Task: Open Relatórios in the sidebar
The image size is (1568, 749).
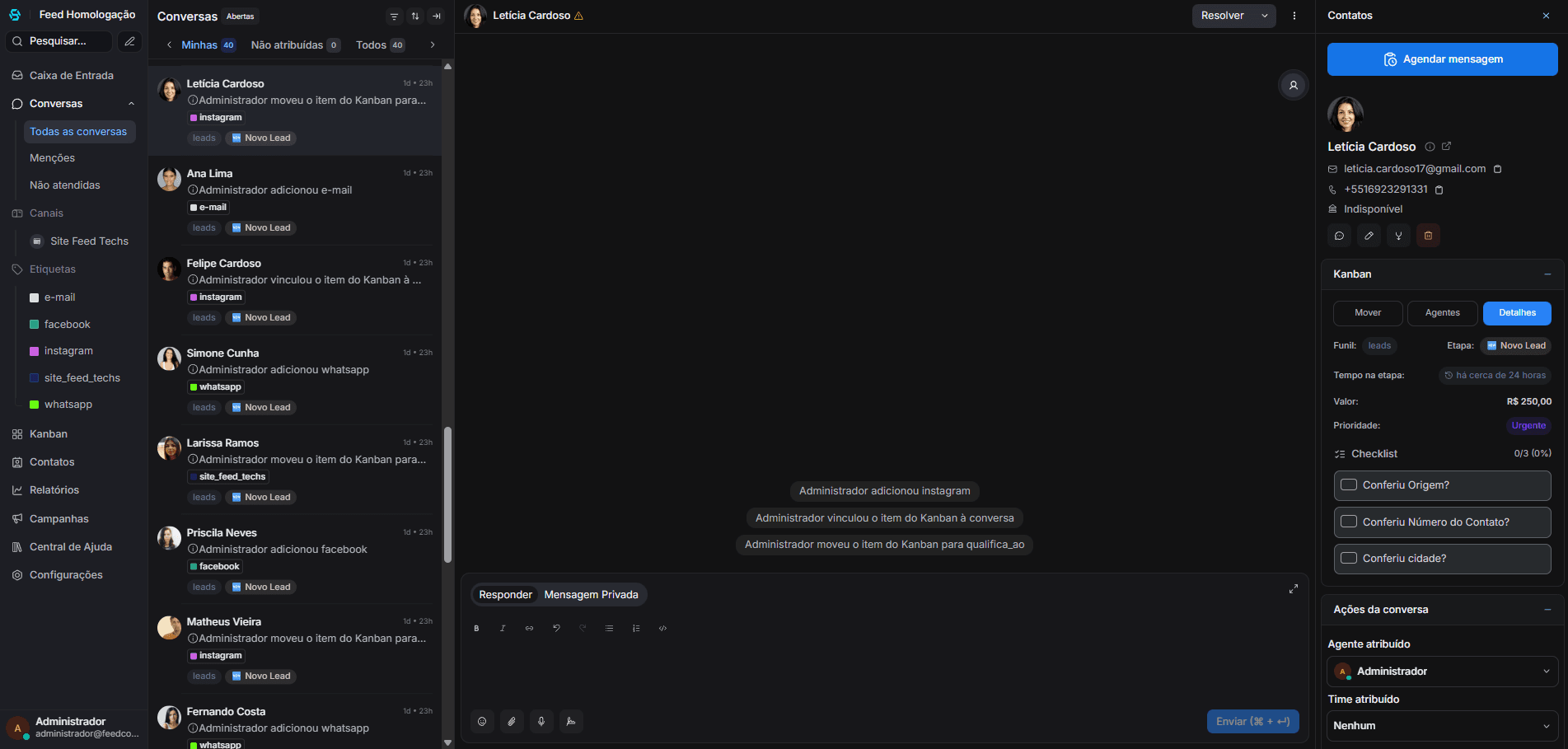Action: (x=54, y=490)
